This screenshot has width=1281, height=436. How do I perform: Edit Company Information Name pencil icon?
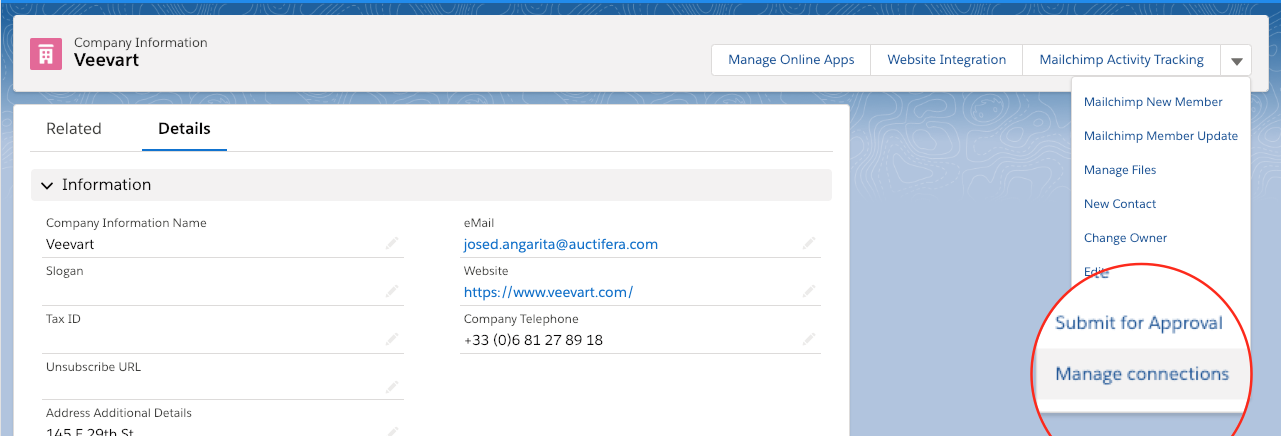tap(392, 243)
